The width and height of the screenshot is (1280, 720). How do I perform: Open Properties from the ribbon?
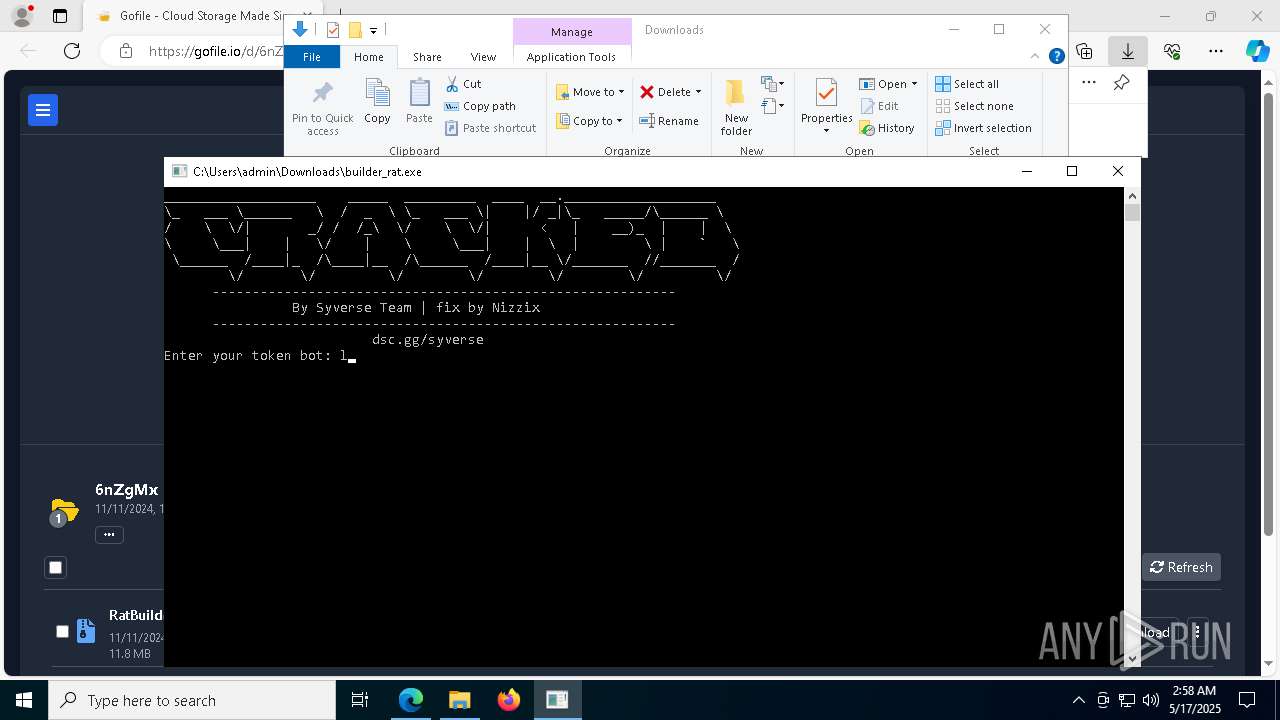point(826,108)
